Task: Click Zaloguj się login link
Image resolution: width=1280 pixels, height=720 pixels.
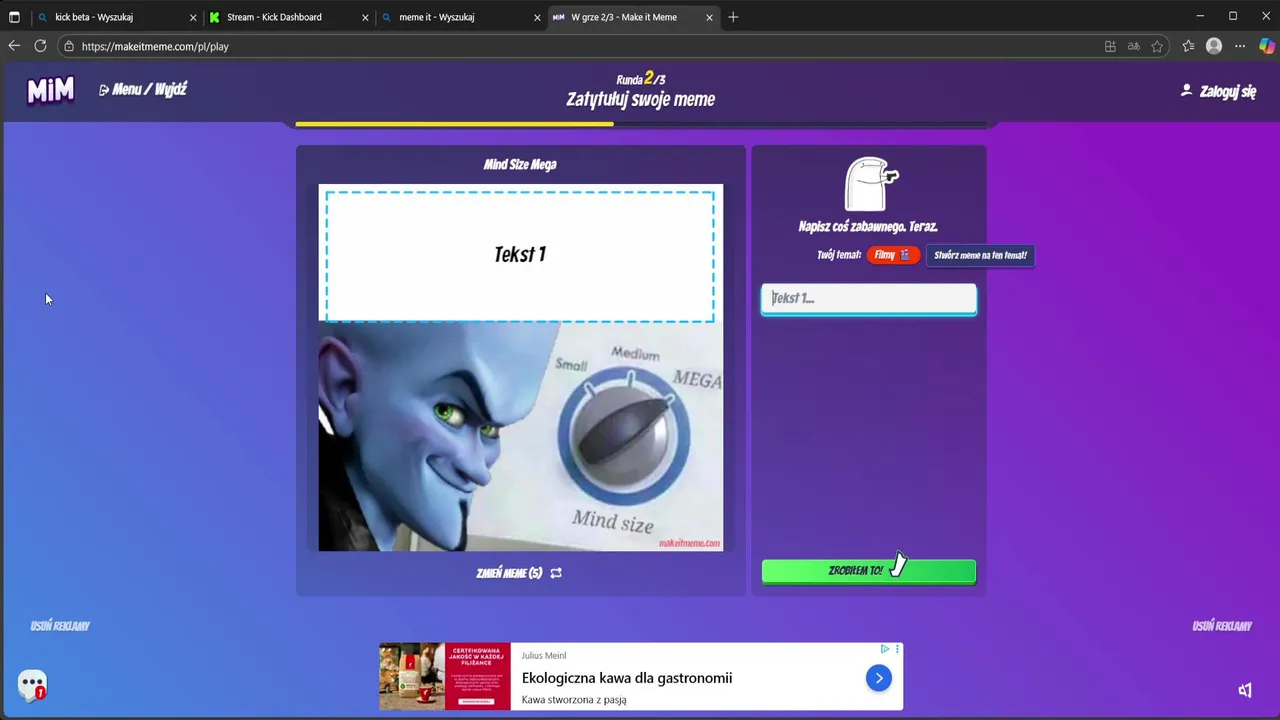Action: (x=1218, y=91)
